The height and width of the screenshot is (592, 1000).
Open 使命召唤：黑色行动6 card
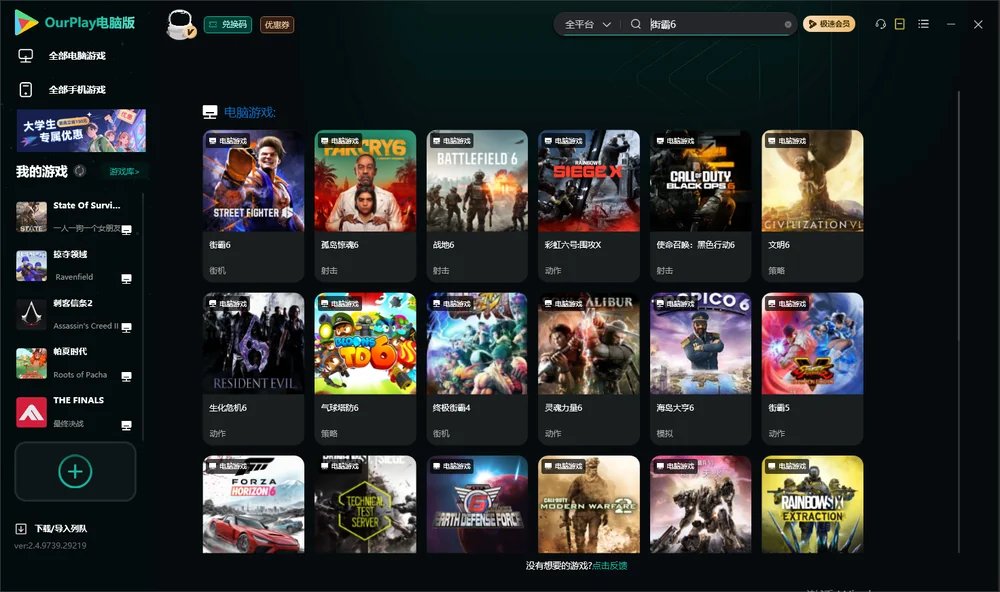(700, 206)
